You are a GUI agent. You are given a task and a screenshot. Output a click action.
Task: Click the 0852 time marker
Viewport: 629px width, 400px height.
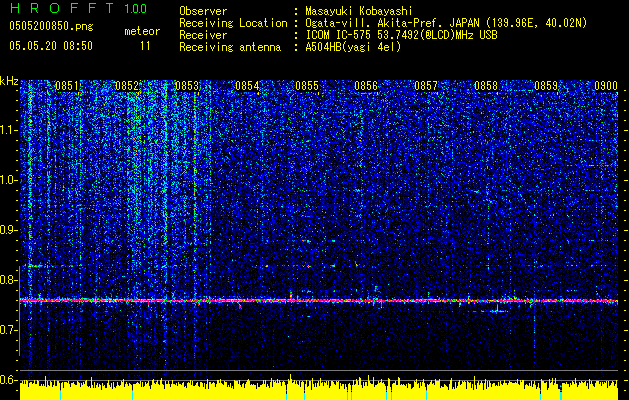point(127,86)
